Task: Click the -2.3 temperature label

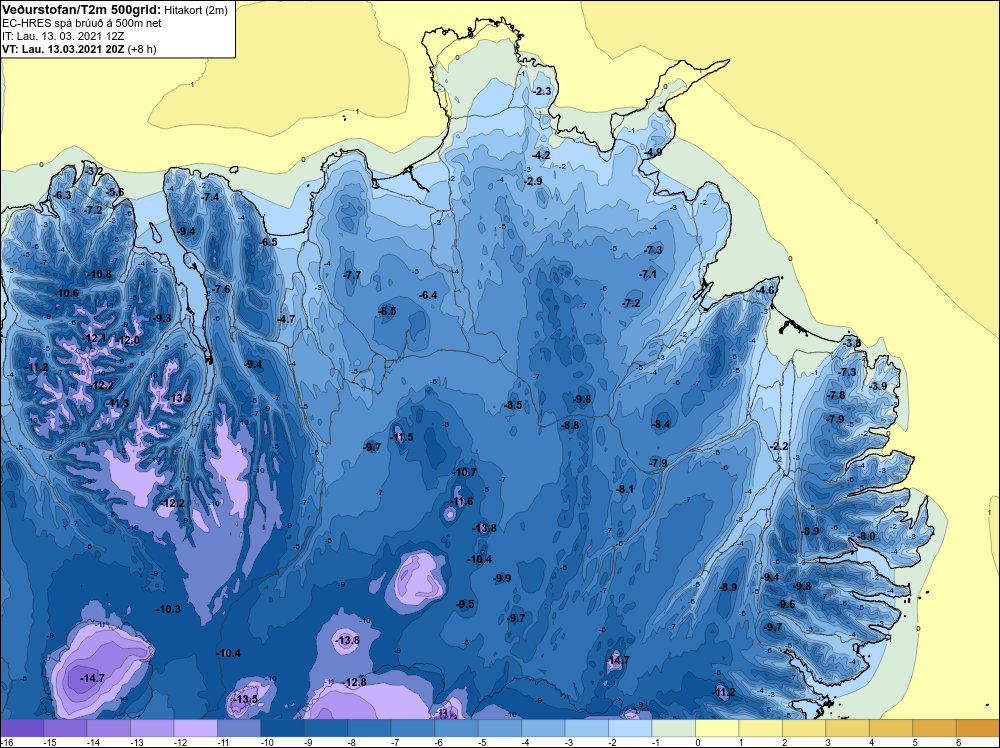Action: point(541,92)
